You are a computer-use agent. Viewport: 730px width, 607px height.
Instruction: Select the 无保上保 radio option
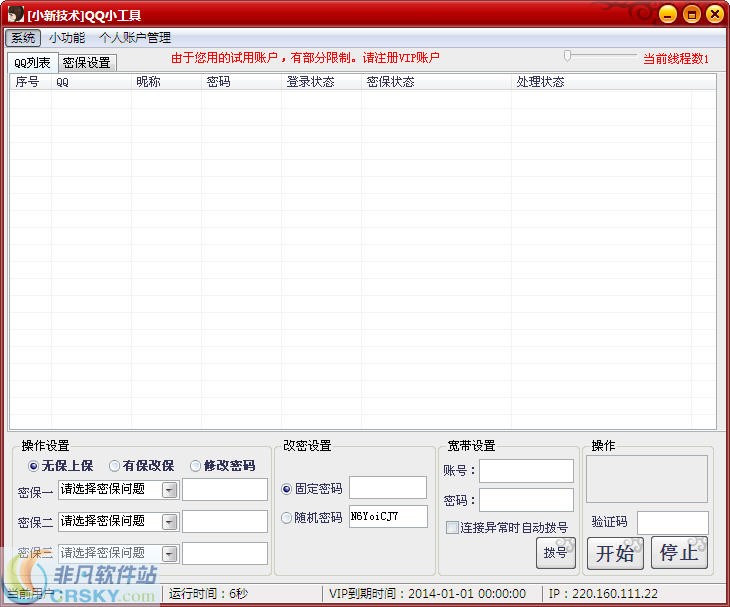pos(61,465)
